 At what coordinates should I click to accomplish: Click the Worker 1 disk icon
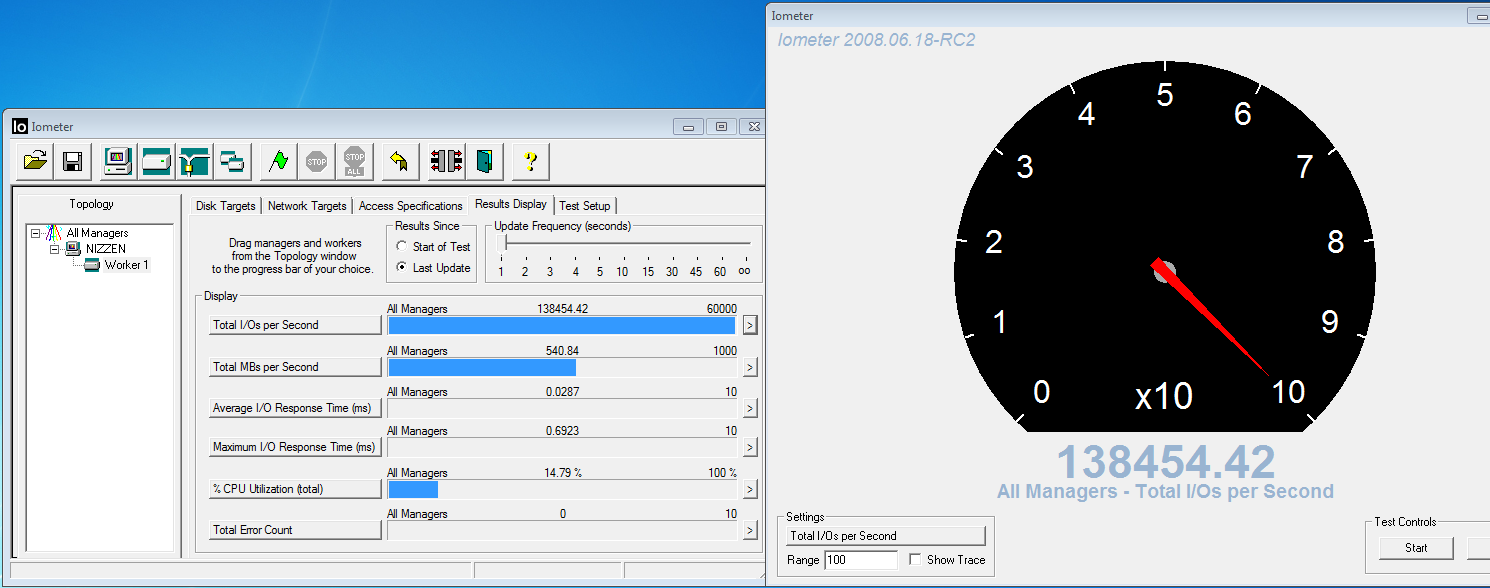(x=92, y=265)
